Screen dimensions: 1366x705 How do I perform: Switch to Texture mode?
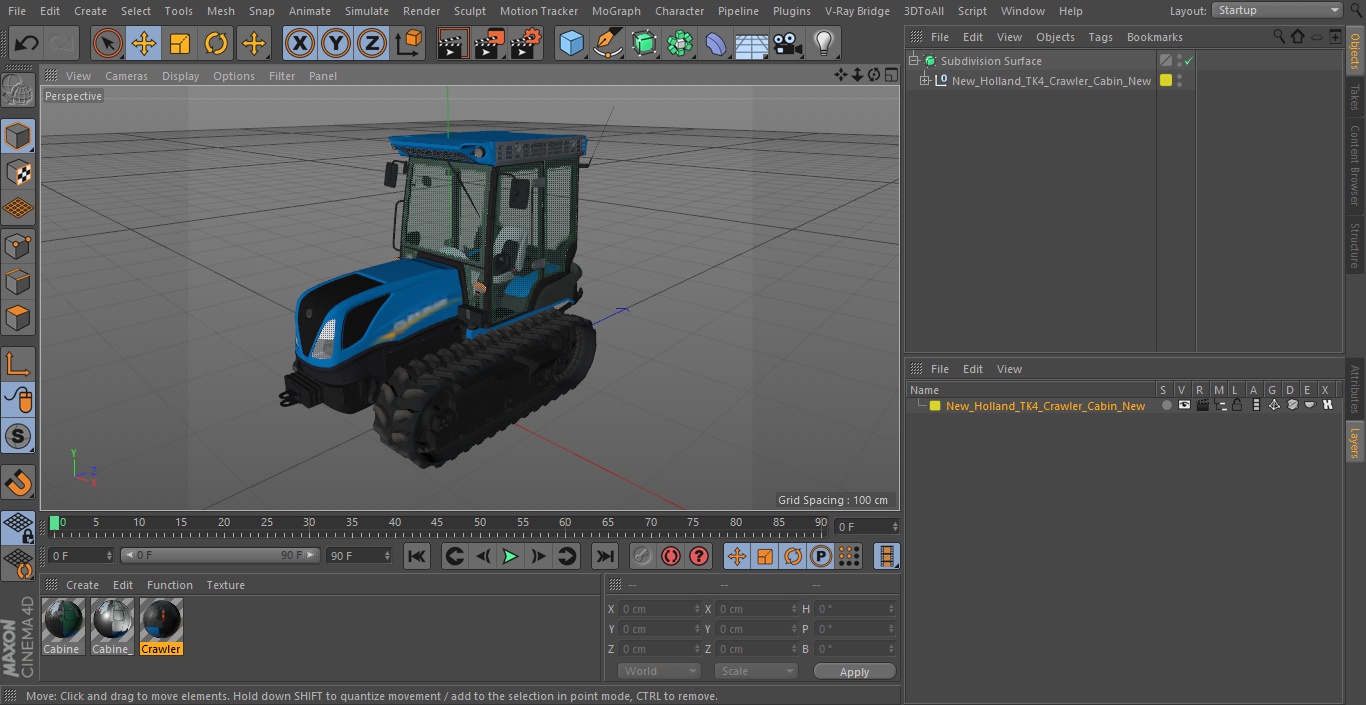click(18, 172)
